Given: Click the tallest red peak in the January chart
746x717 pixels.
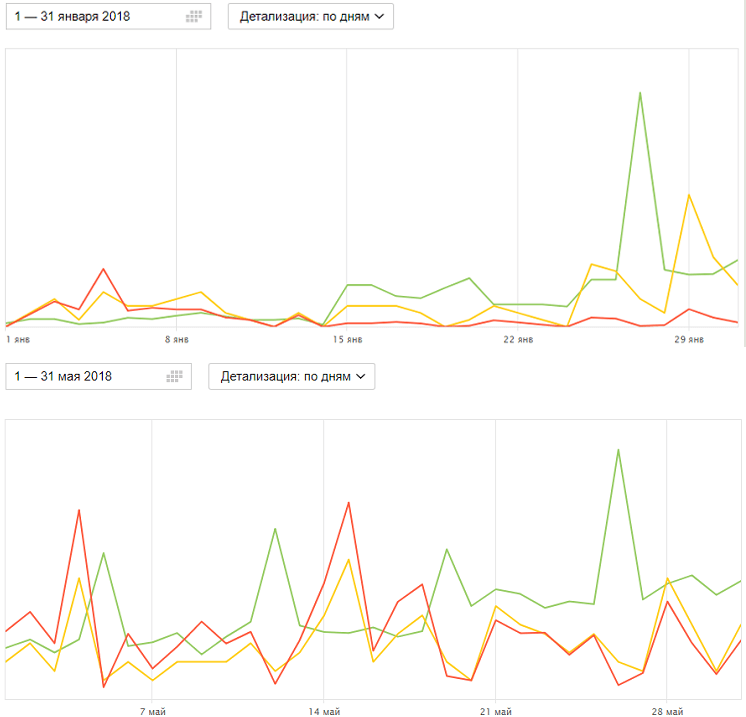Looking at the screenshot, I should pos(103,269).
